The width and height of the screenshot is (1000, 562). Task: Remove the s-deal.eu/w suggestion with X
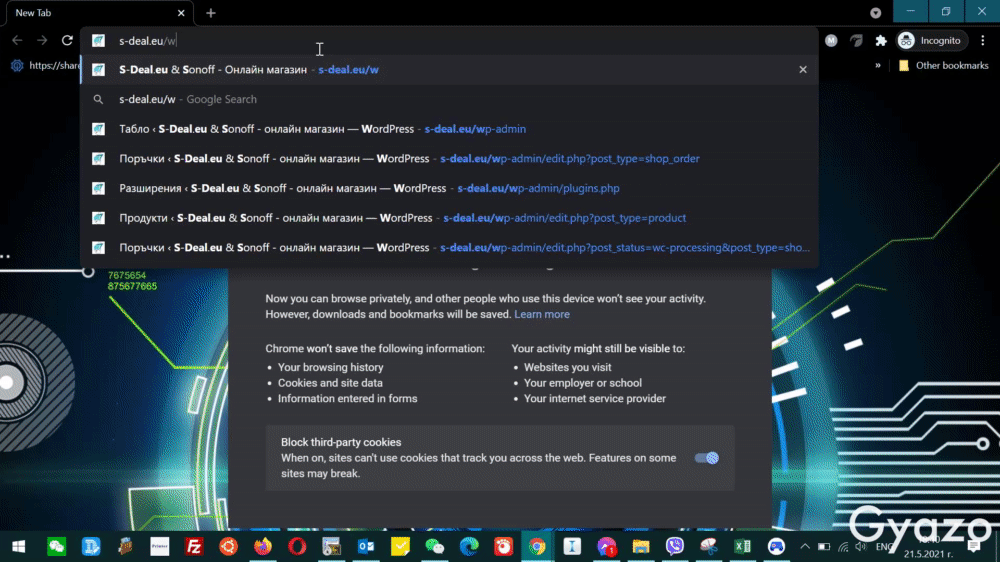[803, 70]
